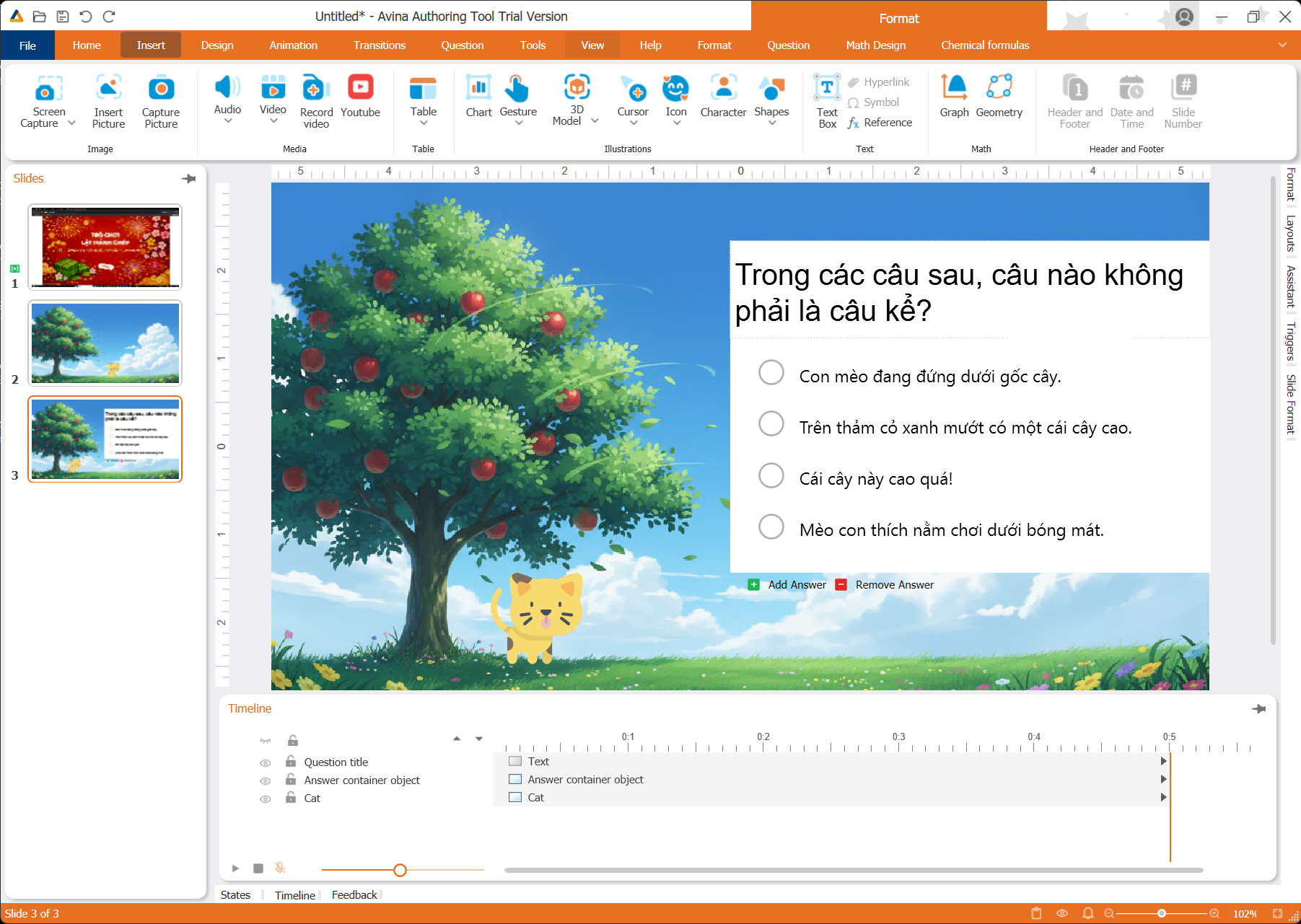Adjust the timeline playback speed slider
Screen dimensions: 1301x924
point(400,870)
